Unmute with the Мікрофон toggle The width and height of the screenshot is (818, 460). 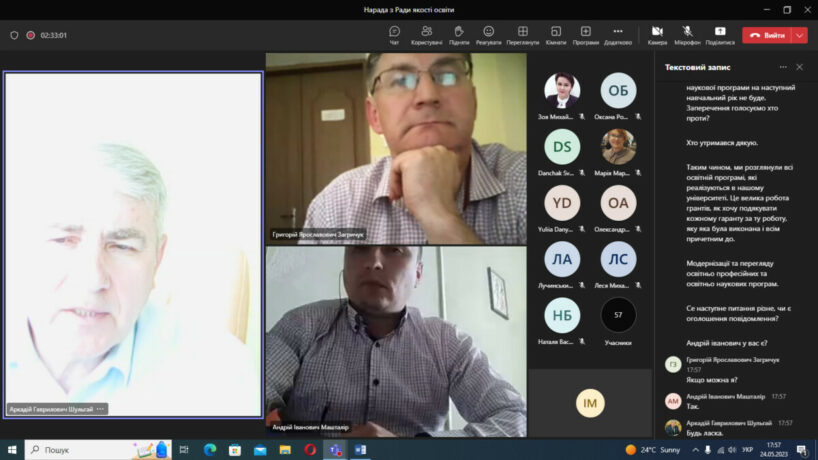coord(687,35)
